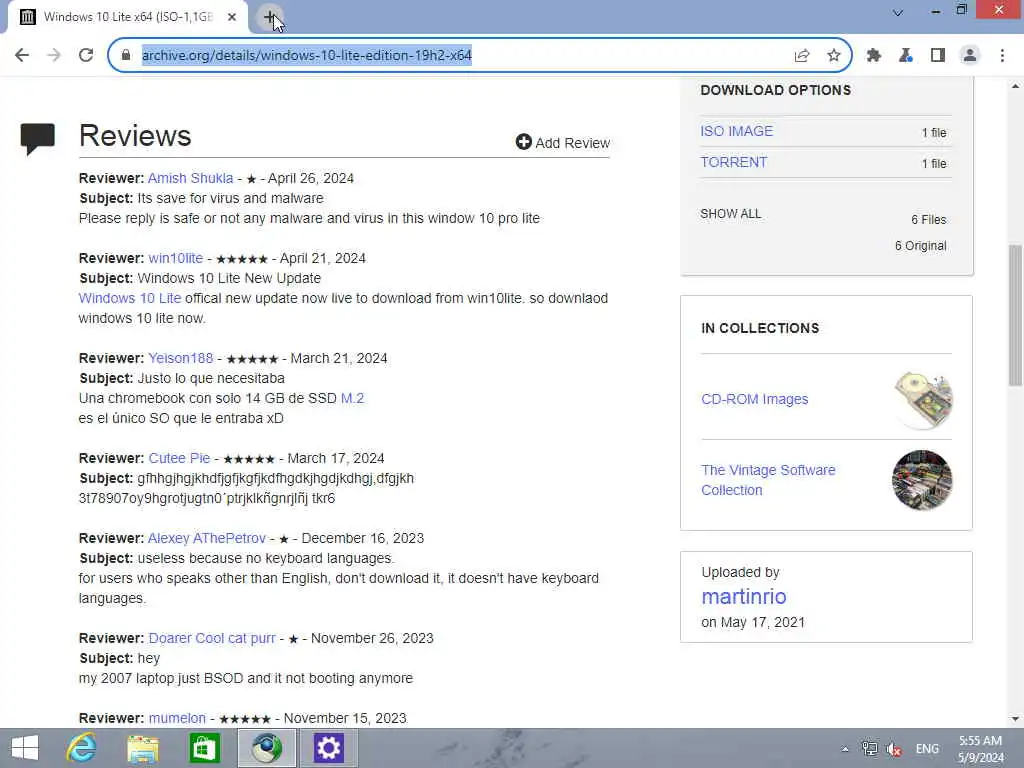Image resolution: width=1024 pixels, height=768 pixels.
Task: Open reviewer Yeison188's profile
Action: (181, 358)
